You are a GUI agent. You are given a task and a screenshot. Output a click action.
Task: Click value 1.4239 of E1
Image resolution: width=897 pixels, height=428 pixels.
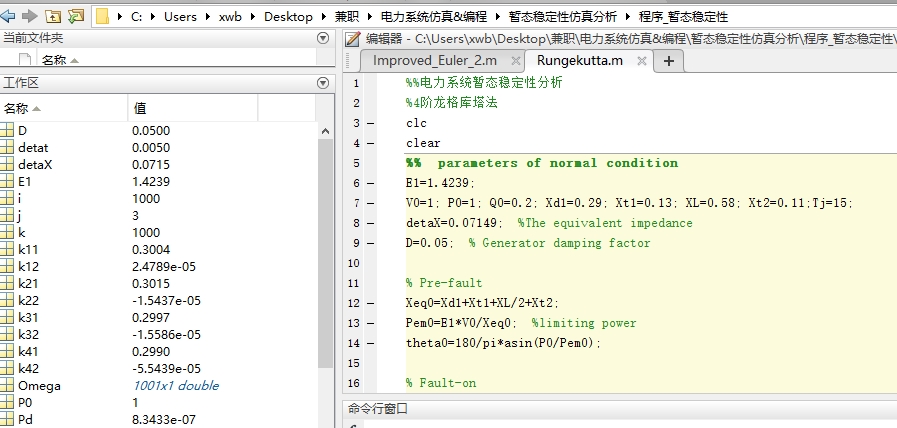151,181
